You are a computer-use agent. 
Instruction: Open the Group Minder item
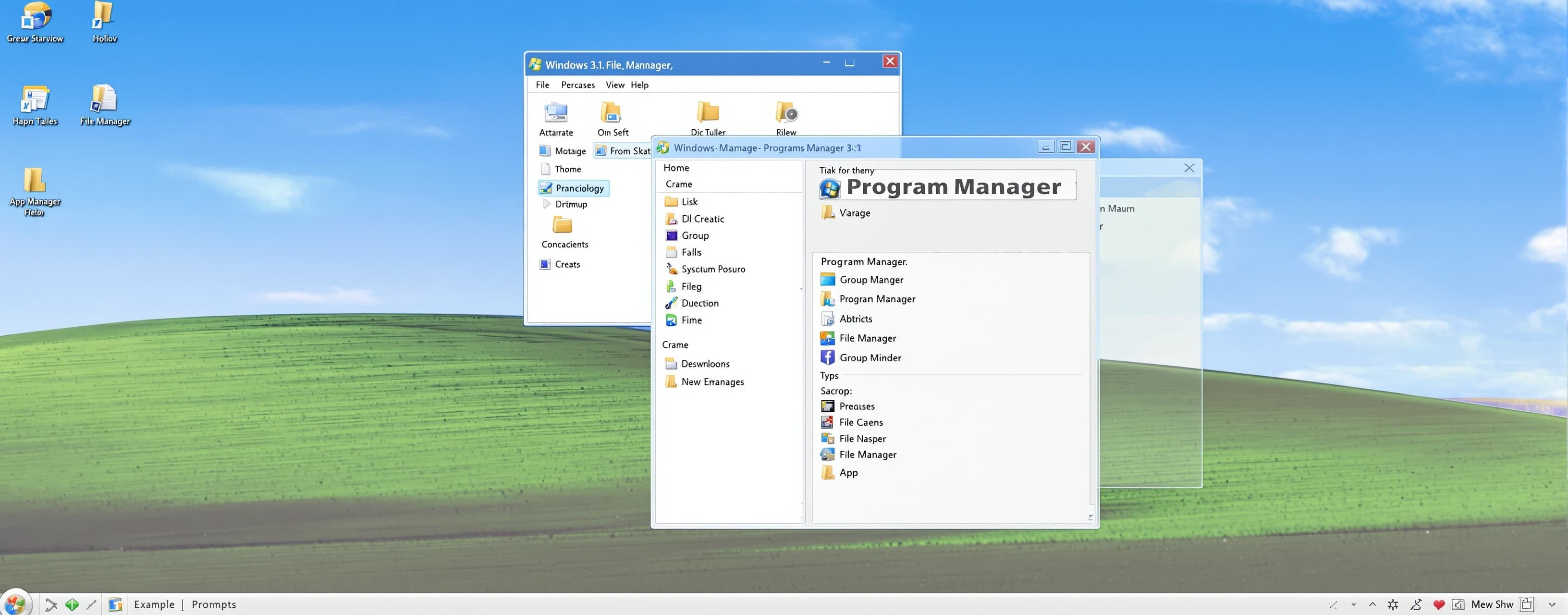click(x=861, y=357)
